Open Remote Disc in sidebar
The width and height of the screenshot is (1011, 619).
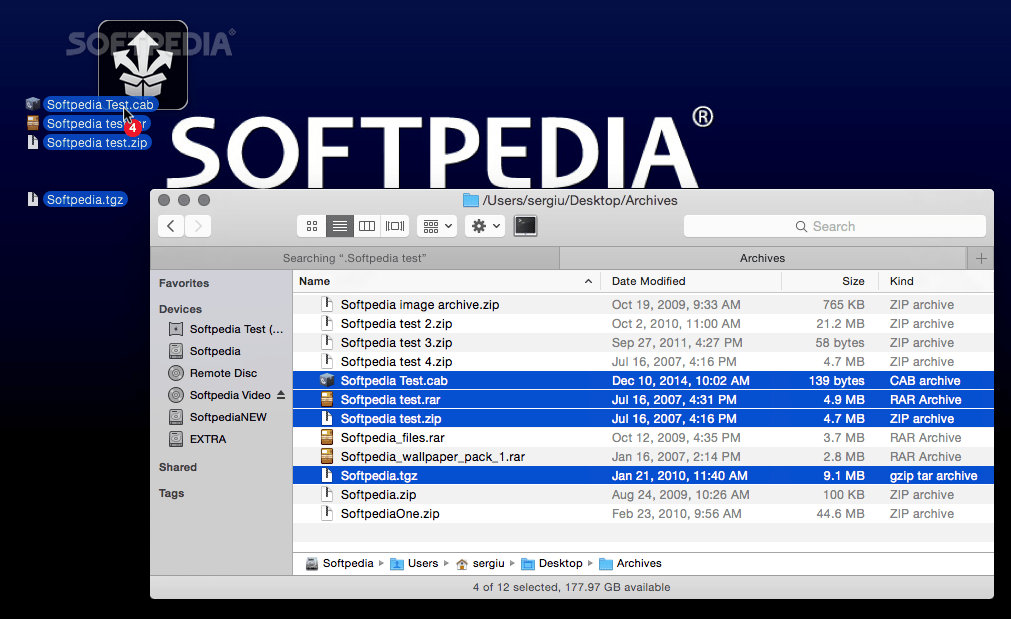(212, 373)
